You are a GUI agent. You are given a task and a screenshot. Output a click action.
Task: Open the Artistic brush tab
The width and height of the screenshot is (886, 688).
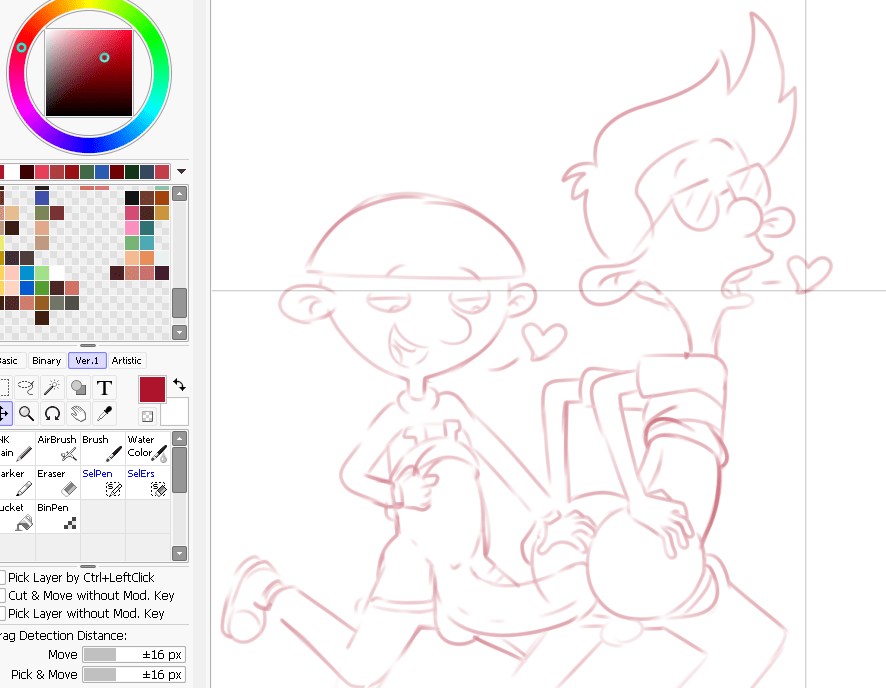[x=127, y=360]
